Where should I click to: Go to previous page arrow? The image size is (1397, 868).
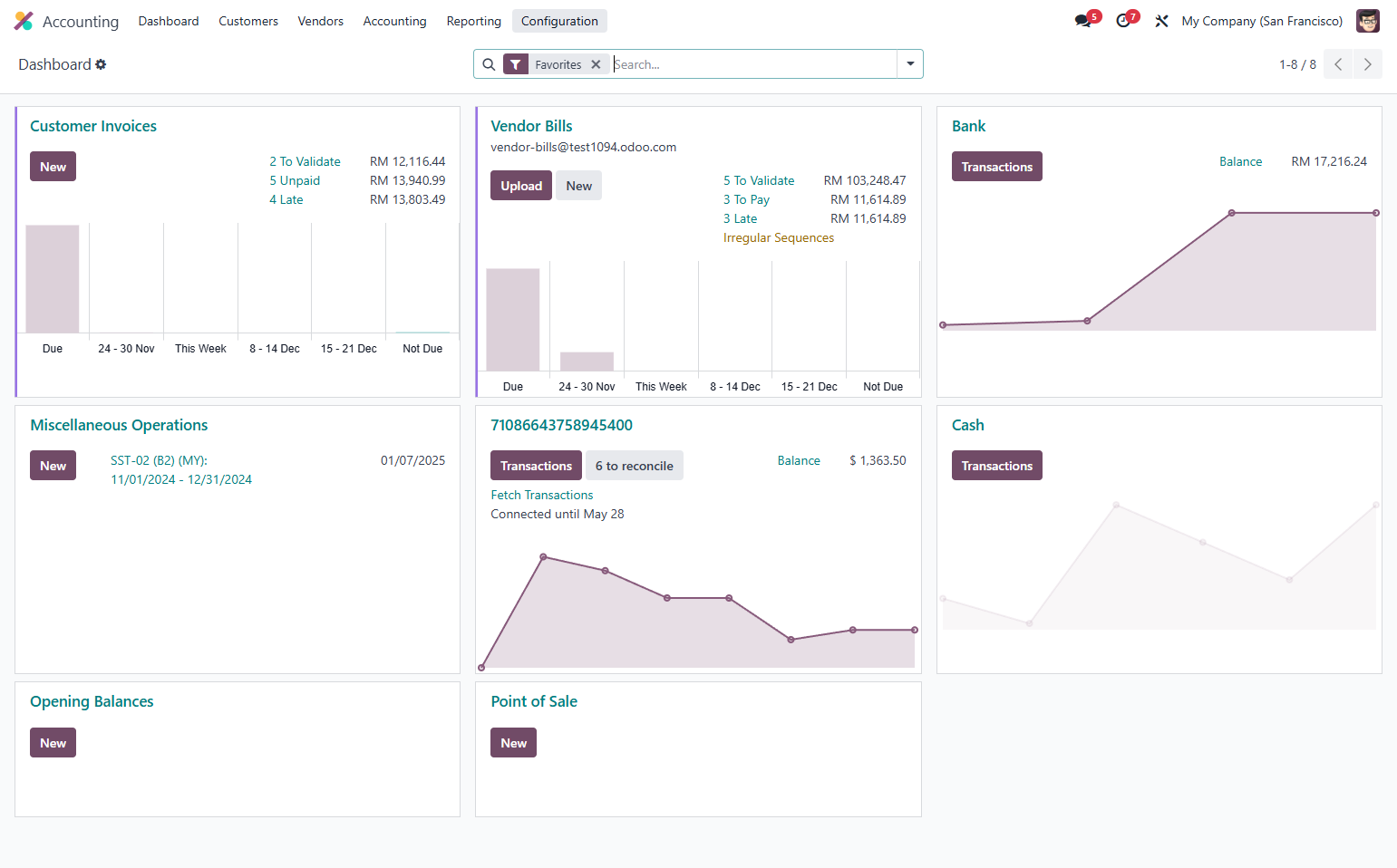pos(1337,64)
